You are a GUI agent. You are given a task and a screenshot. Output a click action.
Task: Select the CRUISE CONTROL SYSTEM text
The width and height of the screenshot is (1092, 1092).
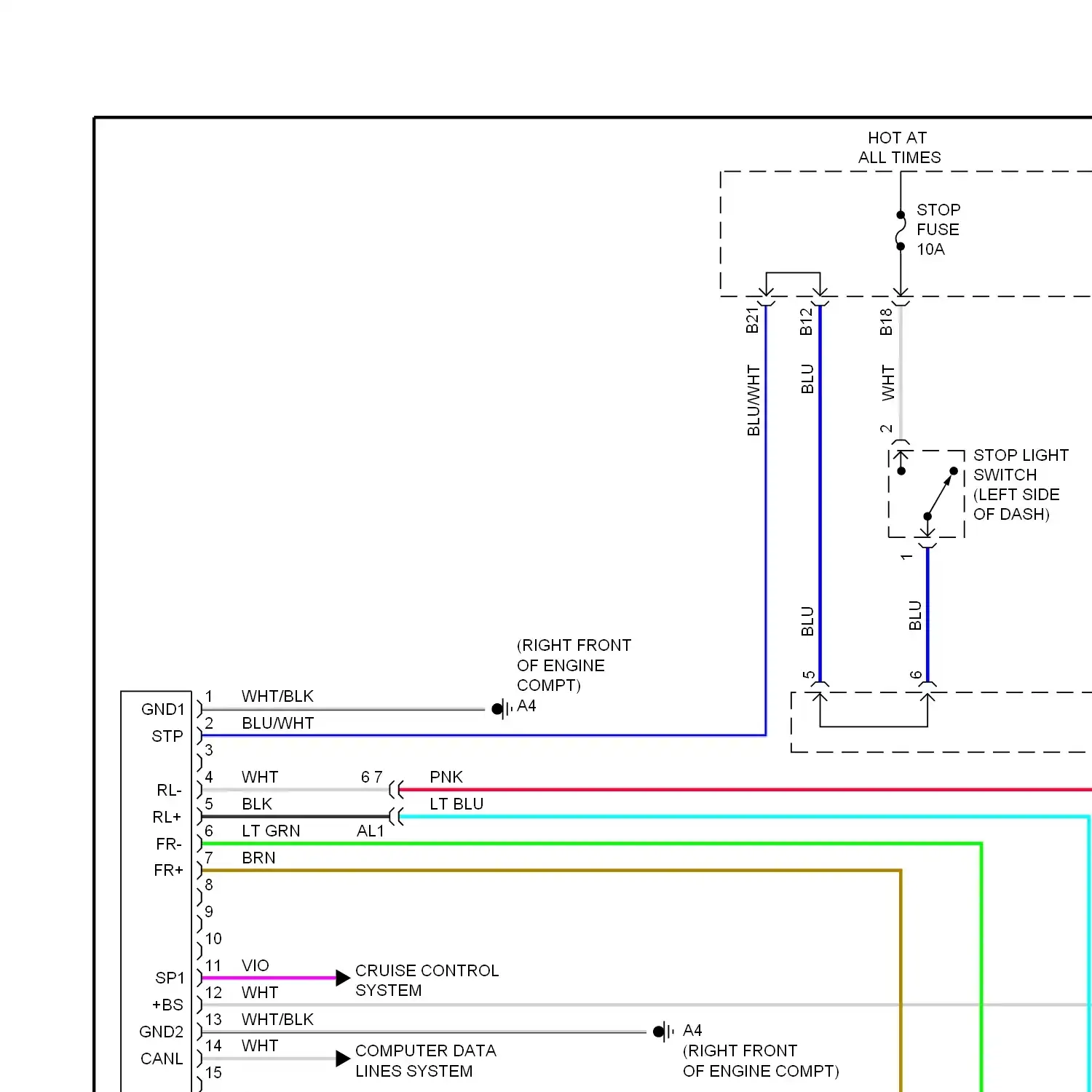click(x=427, y=981)
